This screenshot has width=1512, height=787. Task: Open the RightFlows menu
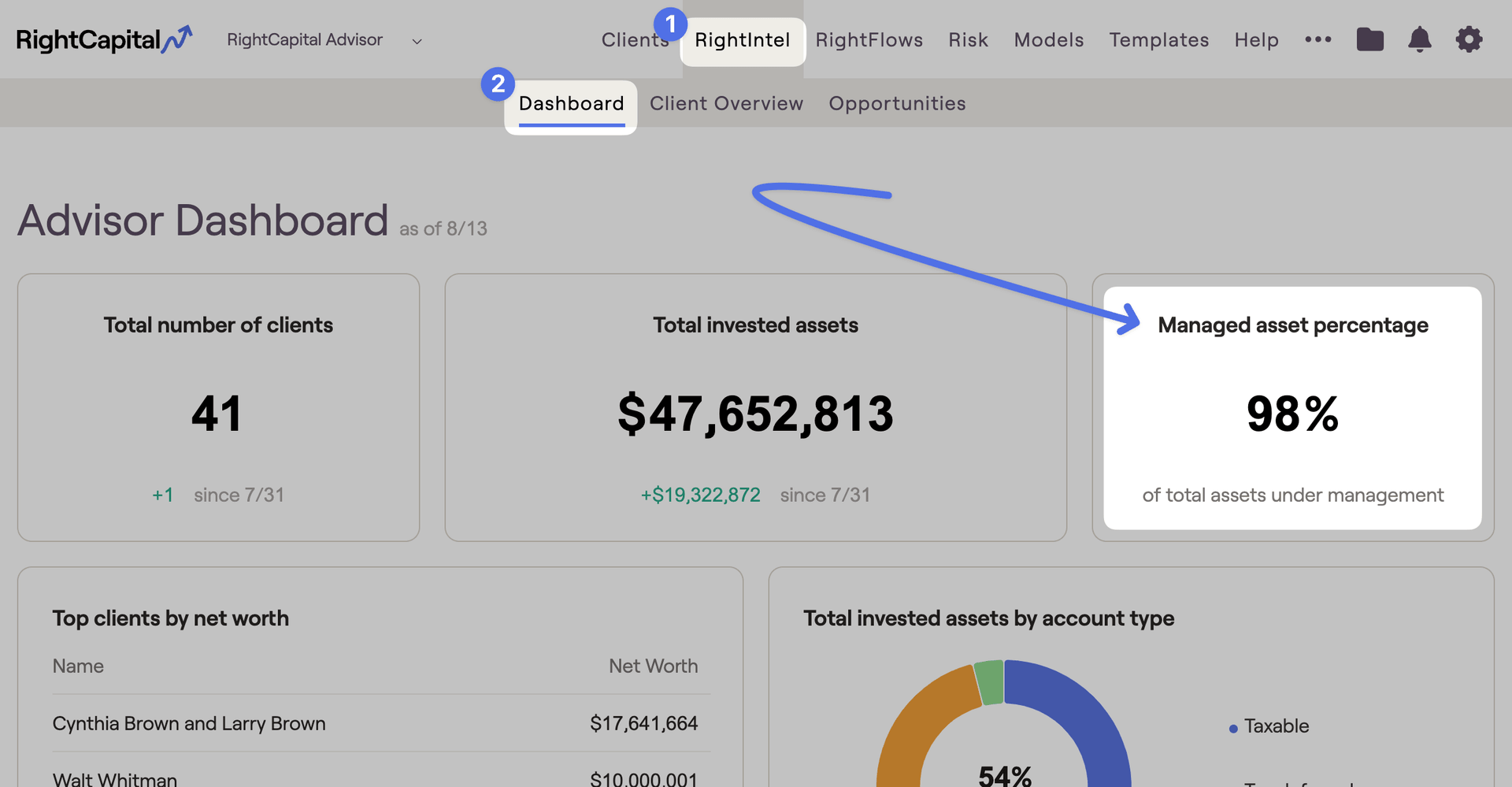click(869, 40)
